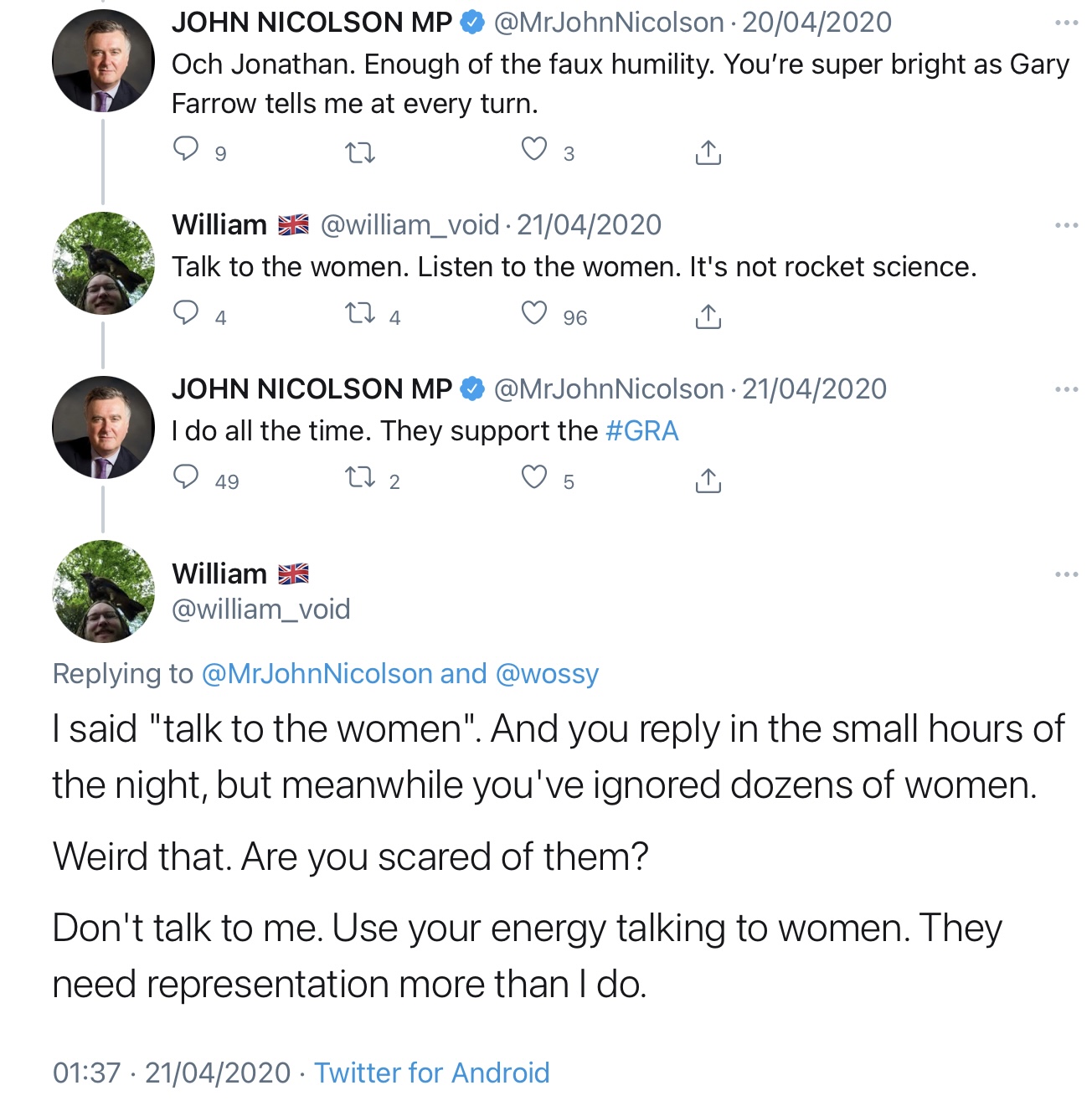Share the faux humility tweet

708,152
